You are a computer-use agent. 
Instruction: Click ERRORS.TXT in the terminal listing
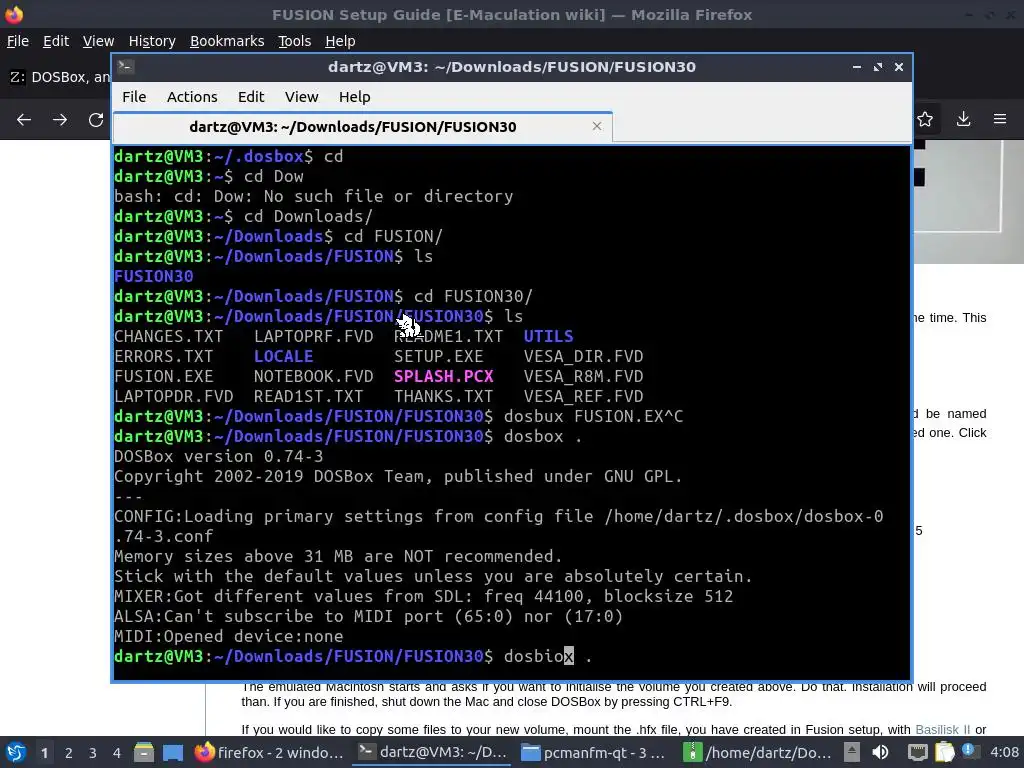[163, 356]
